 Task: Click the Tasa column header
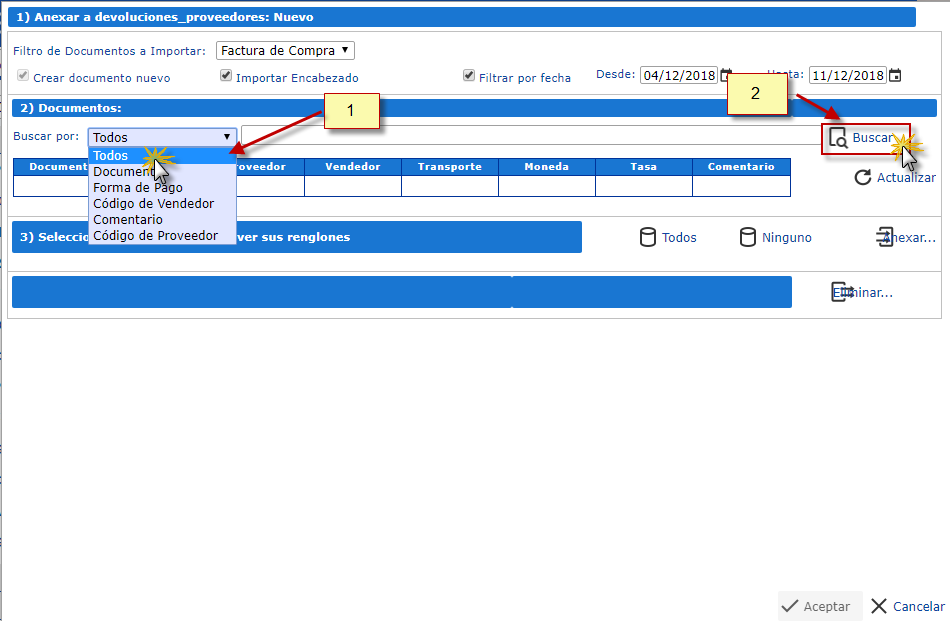pyautogui.click(x=643, y=167)
